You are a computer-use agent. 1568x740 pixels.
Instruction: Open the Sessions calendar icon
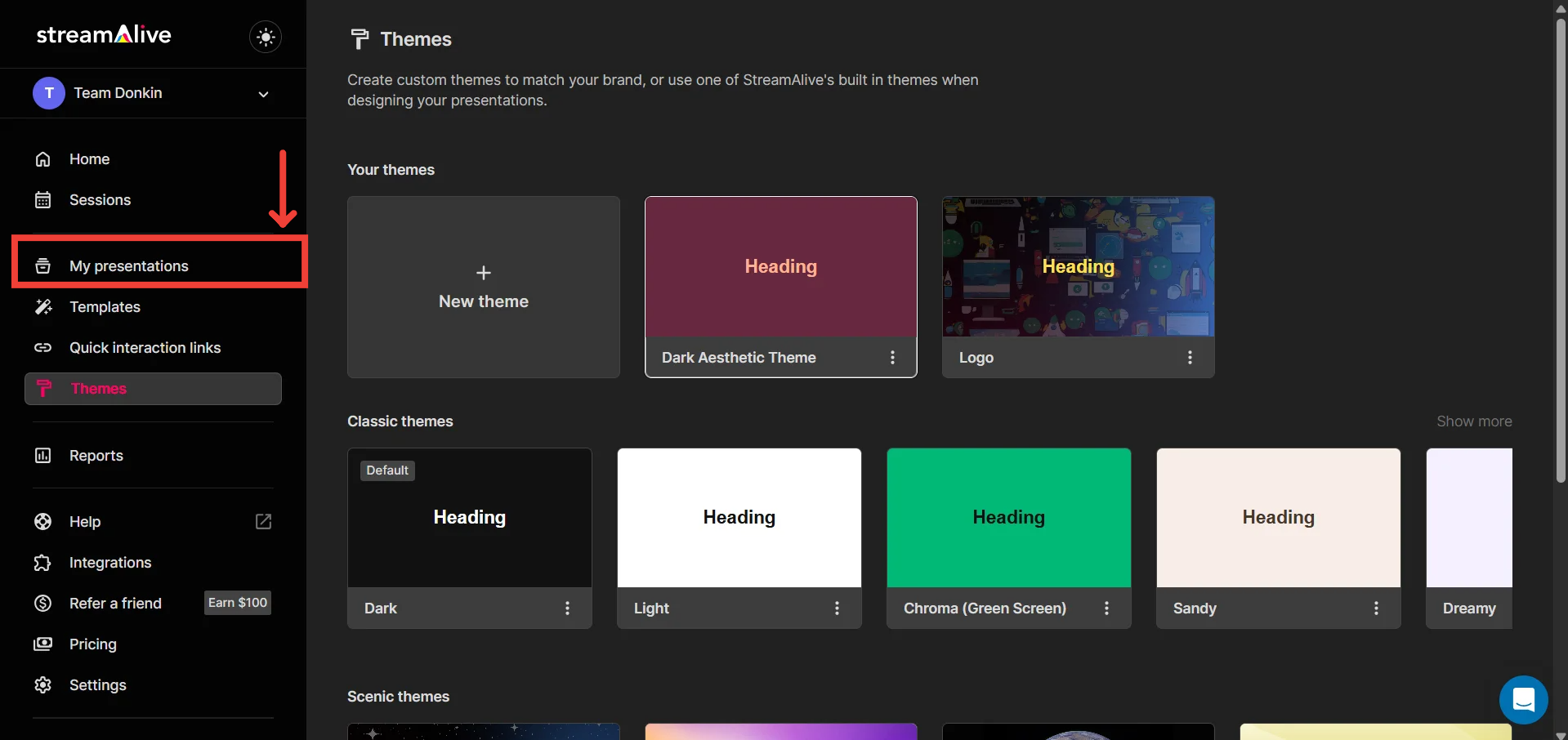(x=43, y=200)
